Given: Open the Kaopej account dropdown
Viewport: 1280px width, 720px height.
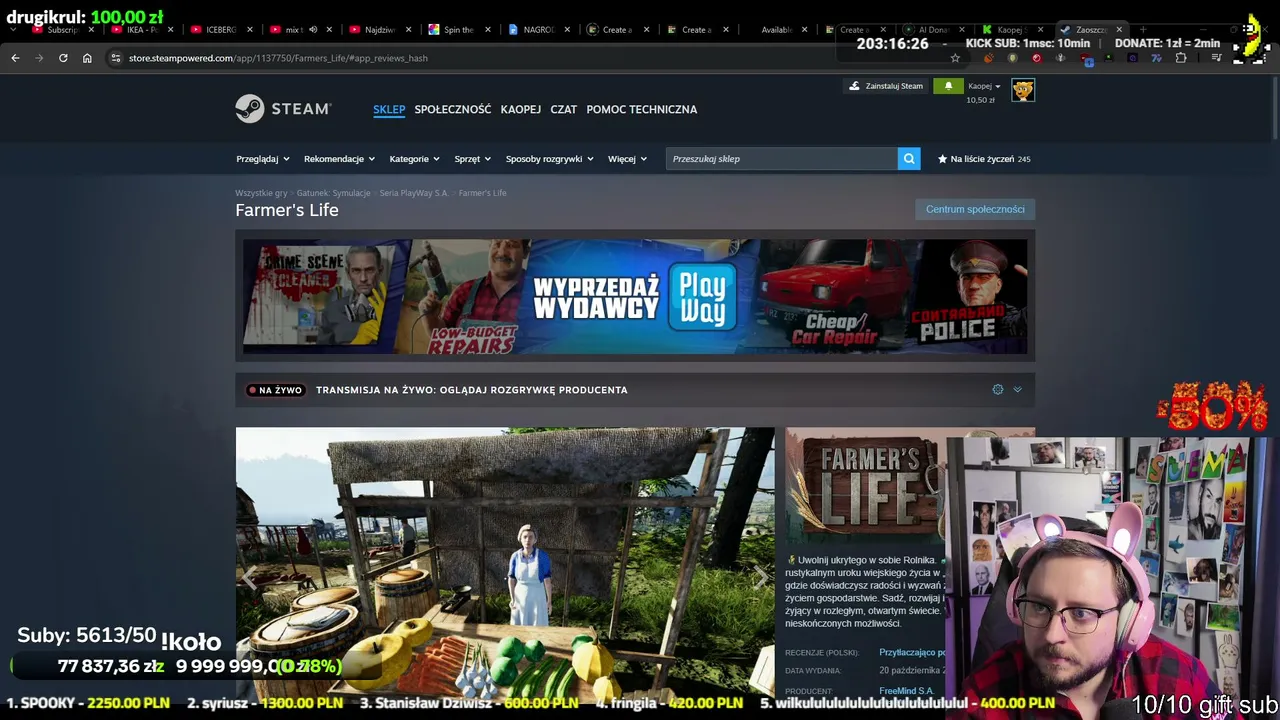Looking at the screenshot, I should (x=984, y=86).
